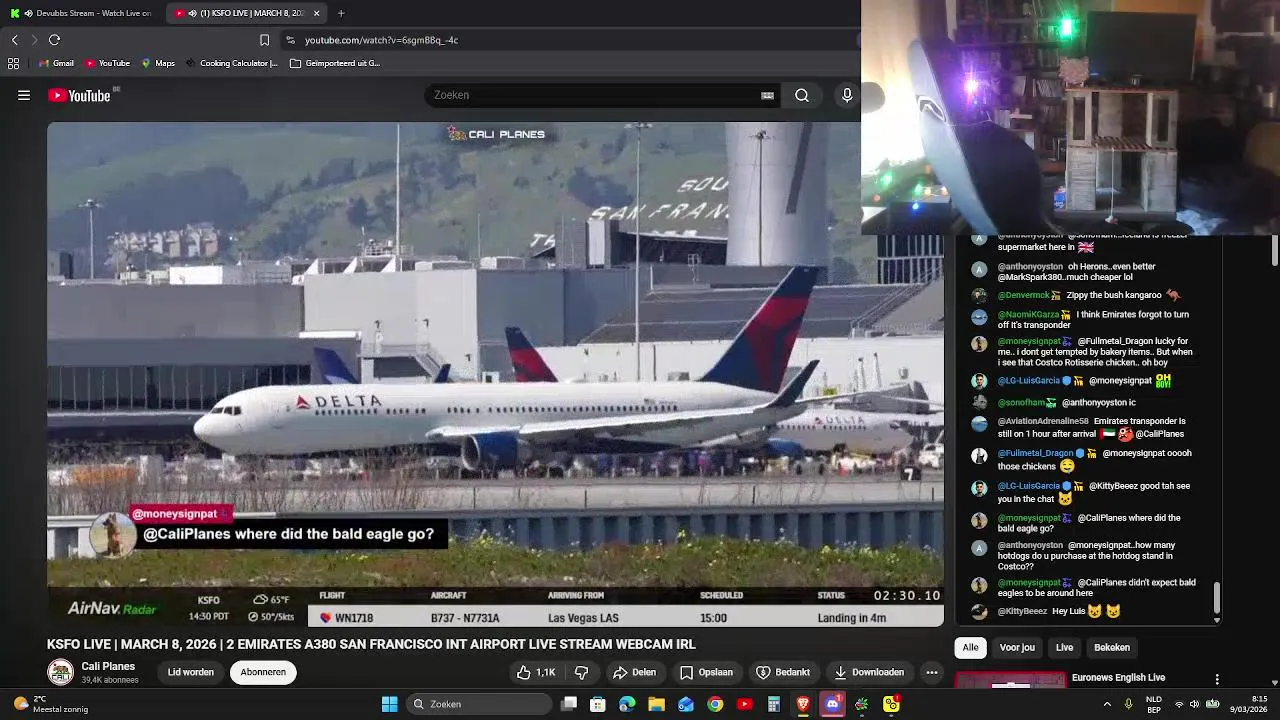The height and width of the screenshot is (720, 1280).
Task: Open more video actions ellipsis
Action: click(932, 672)
